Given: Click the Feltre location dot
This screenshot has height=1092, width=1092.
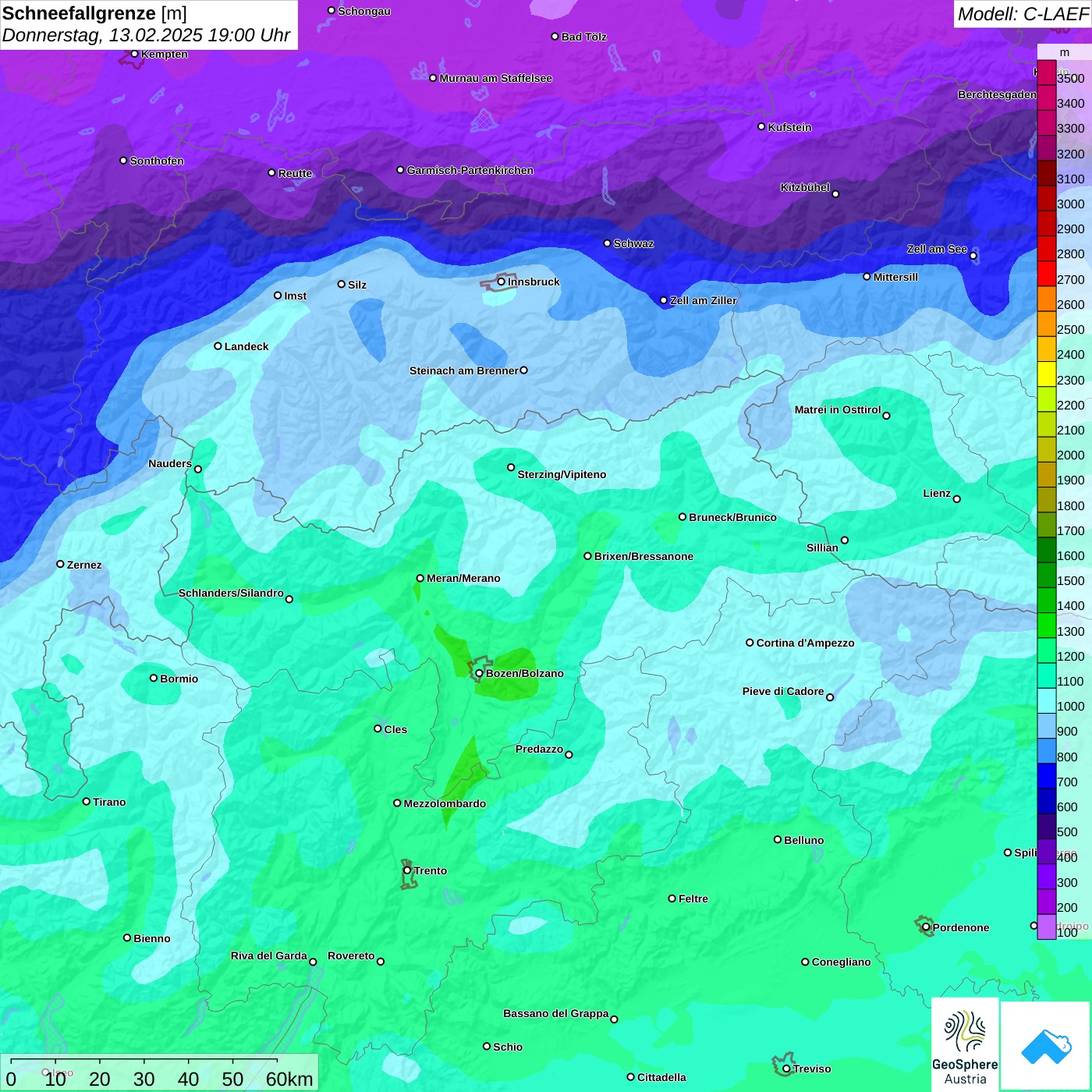Looking at the screenshot, I should coord(672,899).
